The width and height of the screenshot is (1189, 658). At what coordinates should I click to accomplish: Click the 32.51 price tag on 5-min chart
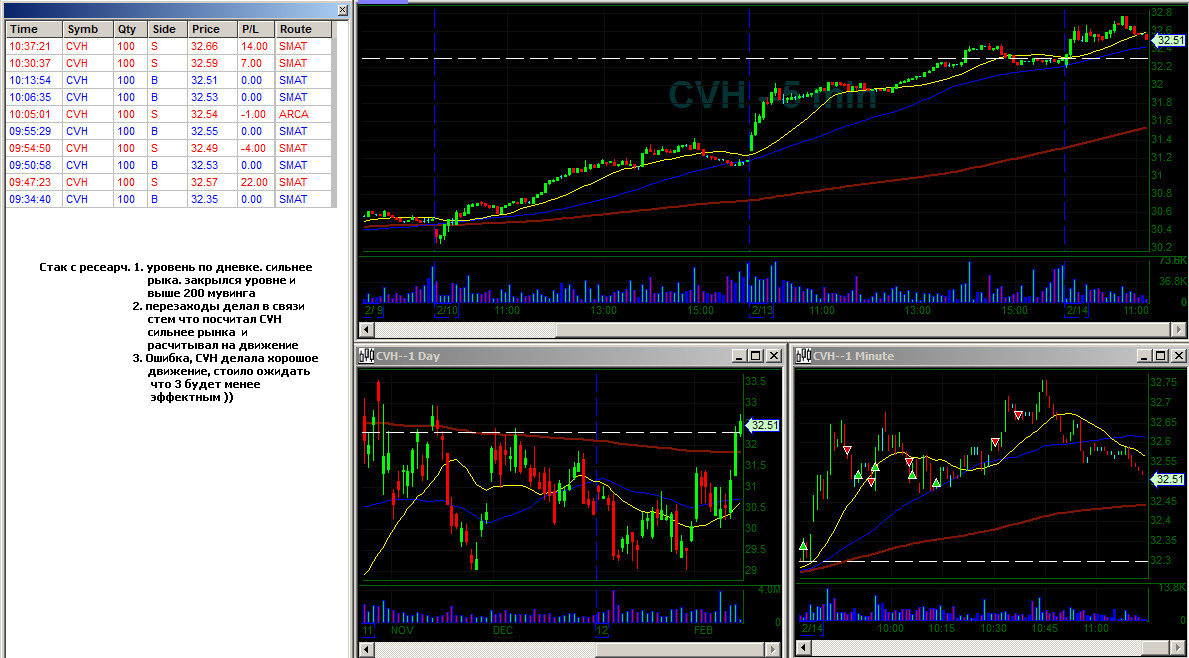point(1168,40)
